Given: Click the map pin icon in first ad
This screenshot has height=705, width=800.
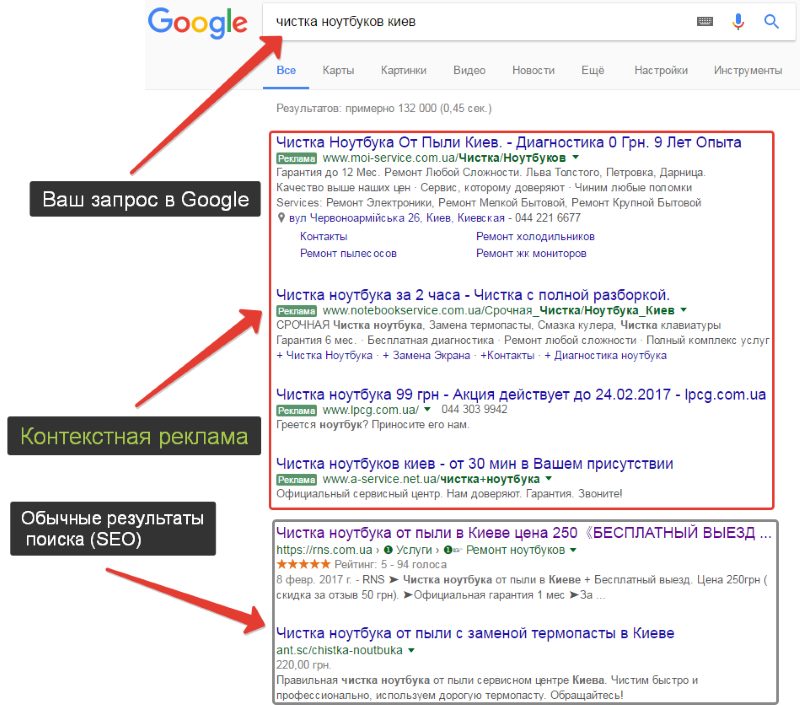Looking at the screenshot, I should pos(281,218).
